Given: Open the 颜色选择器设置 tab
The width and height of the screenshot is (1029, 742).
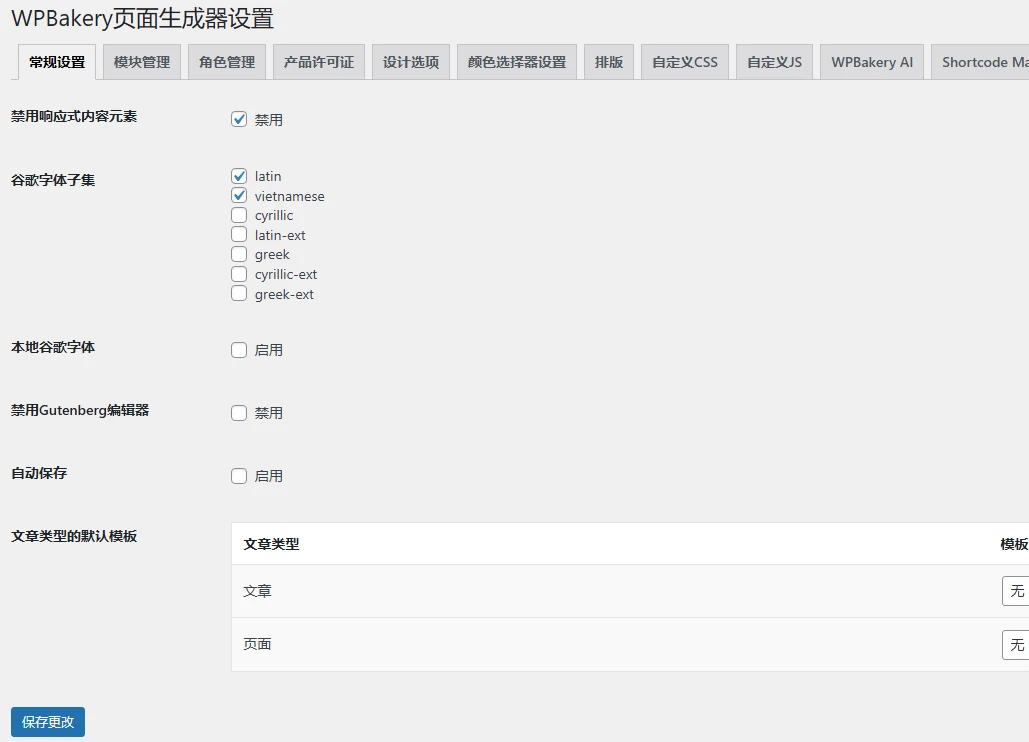Looking at the screenshot, I should point(516,61).
